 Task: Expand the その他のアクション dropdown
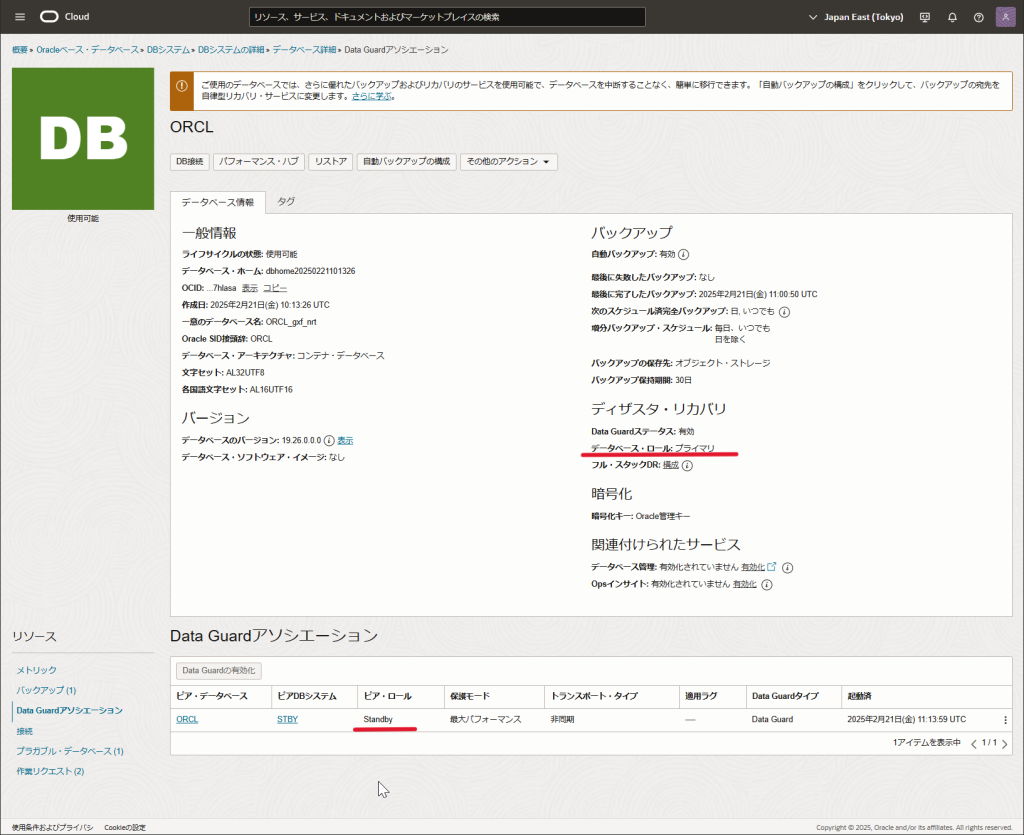(x=509, y=161)
